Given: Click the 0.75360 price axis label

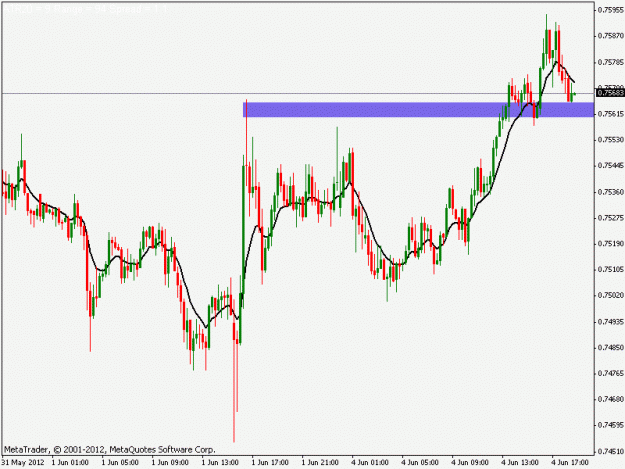Looking at the screenshot, I should pos(611,192).
